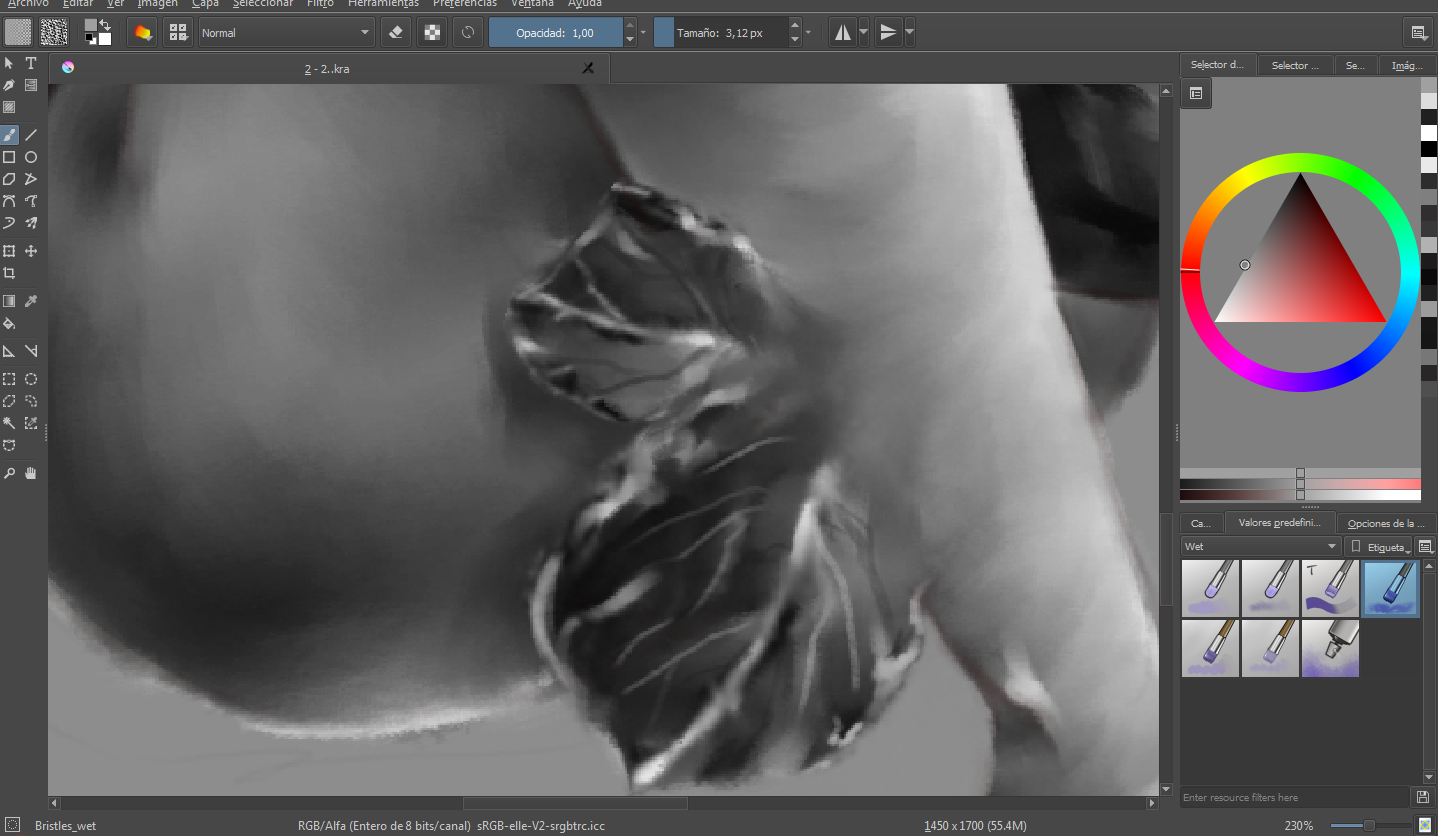Select the freehand path tool
1440x836 pixels.
(31, 201)
